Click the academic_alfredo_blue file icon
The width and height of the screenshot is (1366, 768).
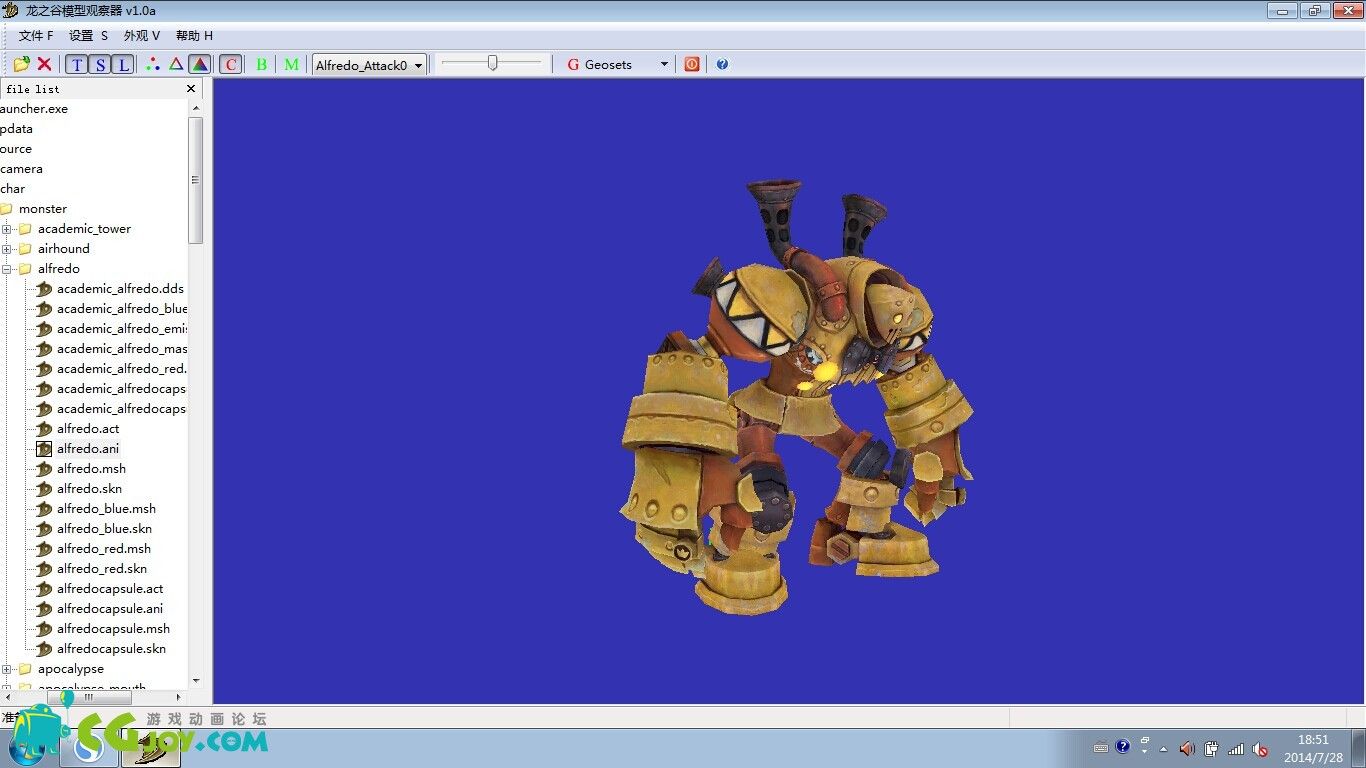(x=44, y=309)
